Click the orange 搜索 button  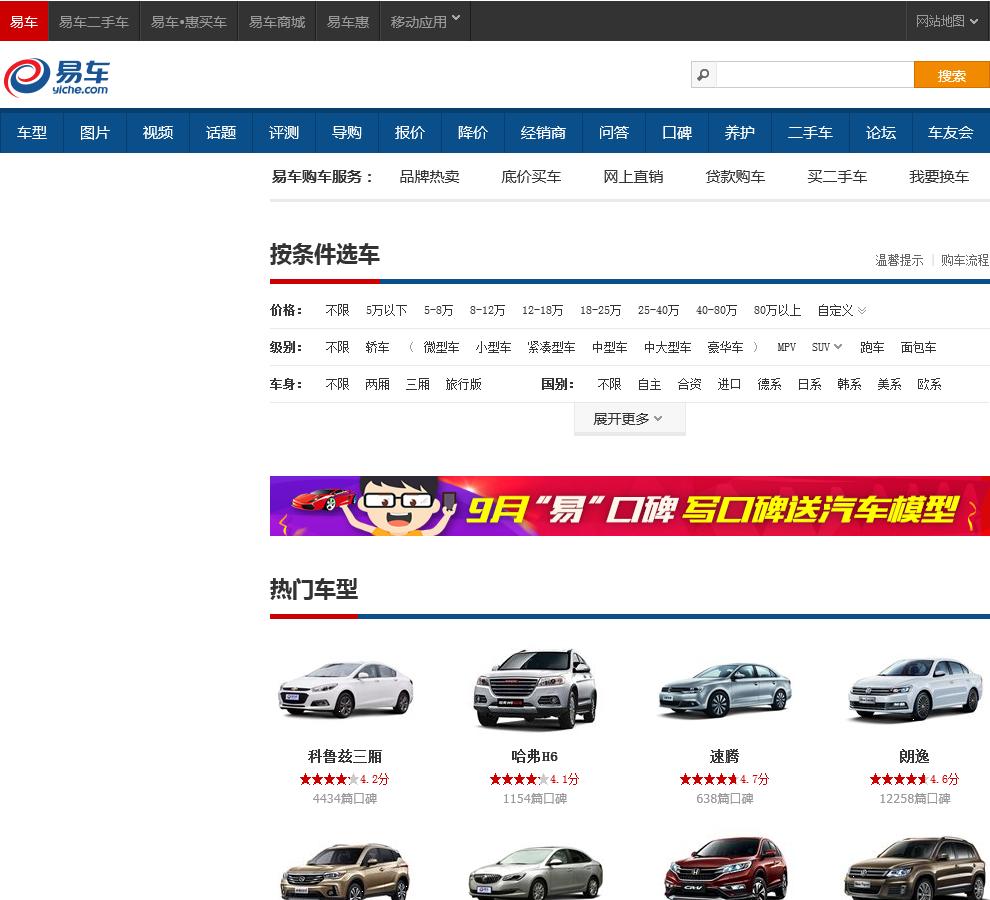pyautogui.click(x=951, y=75)
